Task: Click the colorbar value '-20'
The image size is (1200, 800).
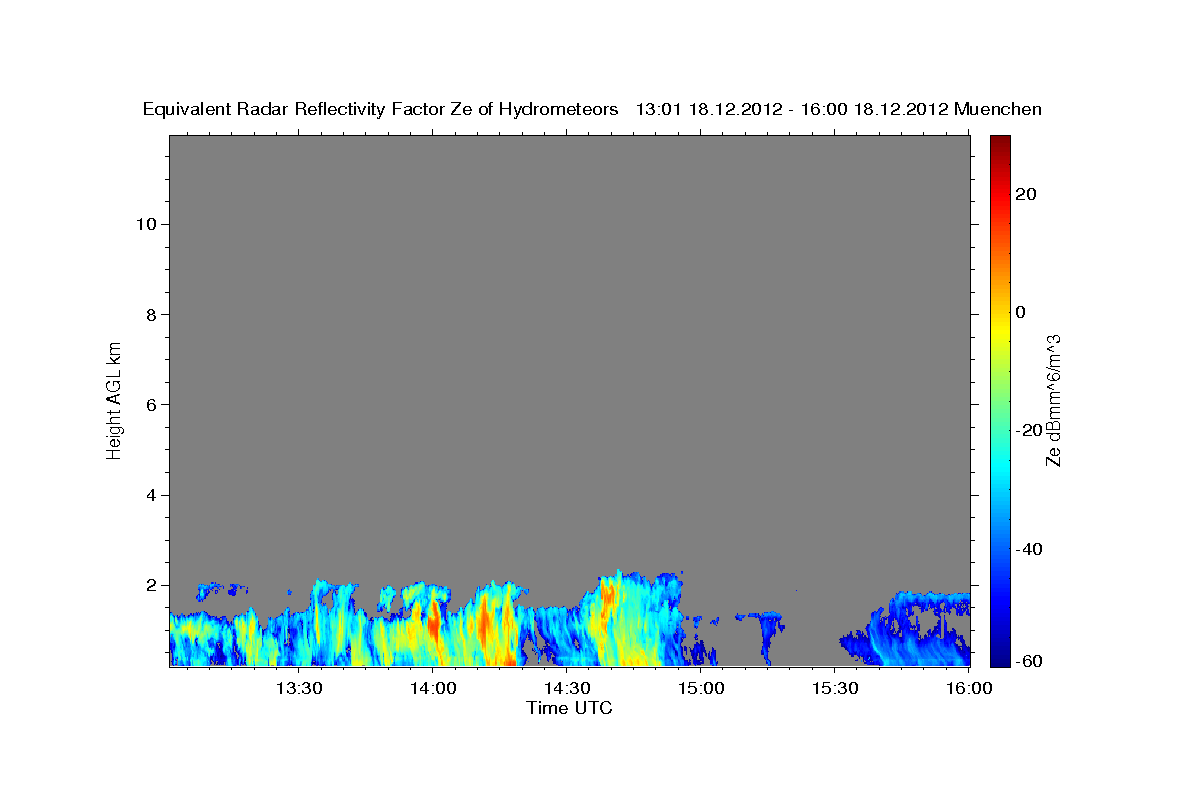Action: coord(1027,430)
